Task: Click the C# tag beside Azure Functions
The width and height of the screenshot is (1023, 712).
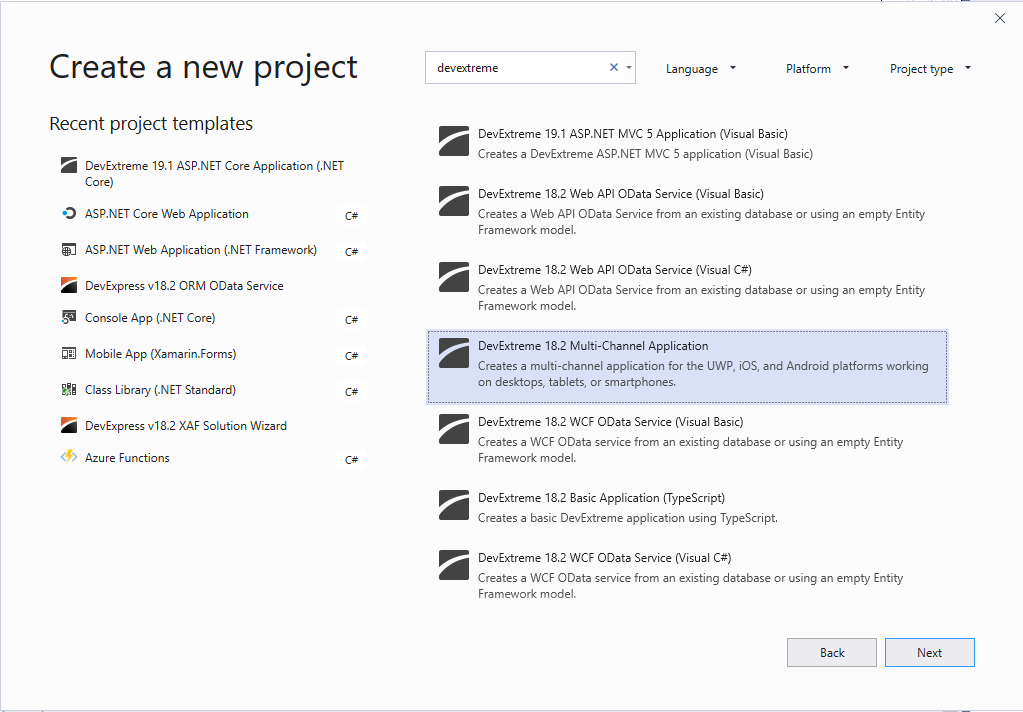Action: [352, 459]
